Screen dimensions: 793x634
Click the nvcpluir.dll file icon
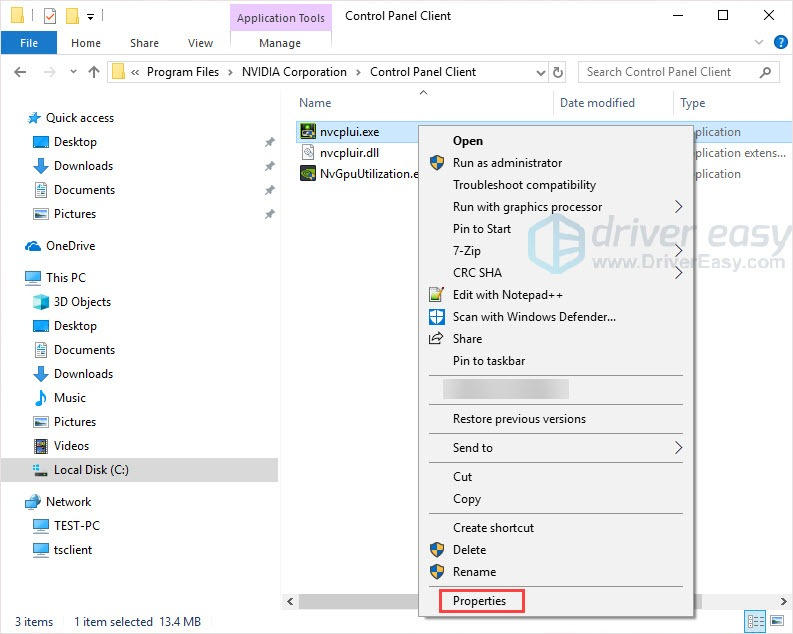click(x=309, y=153)
